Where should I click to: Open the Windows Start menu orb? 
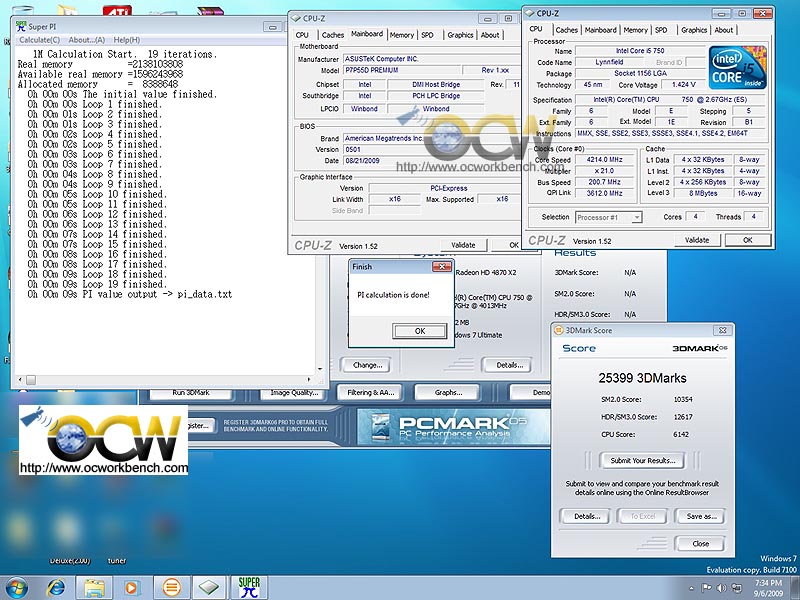17,588
